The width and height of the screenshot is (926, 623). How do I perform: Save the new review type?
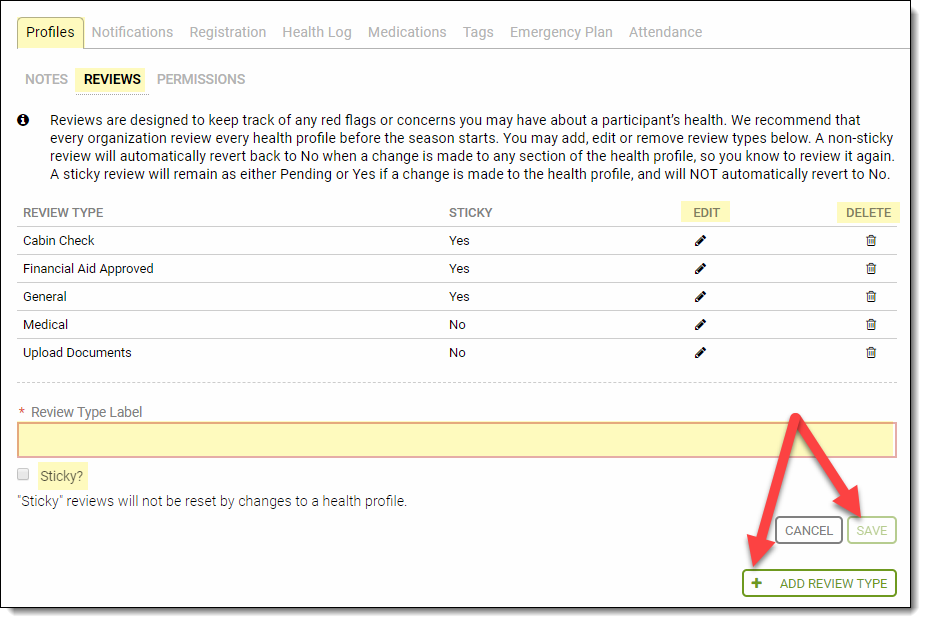(871, 530)
